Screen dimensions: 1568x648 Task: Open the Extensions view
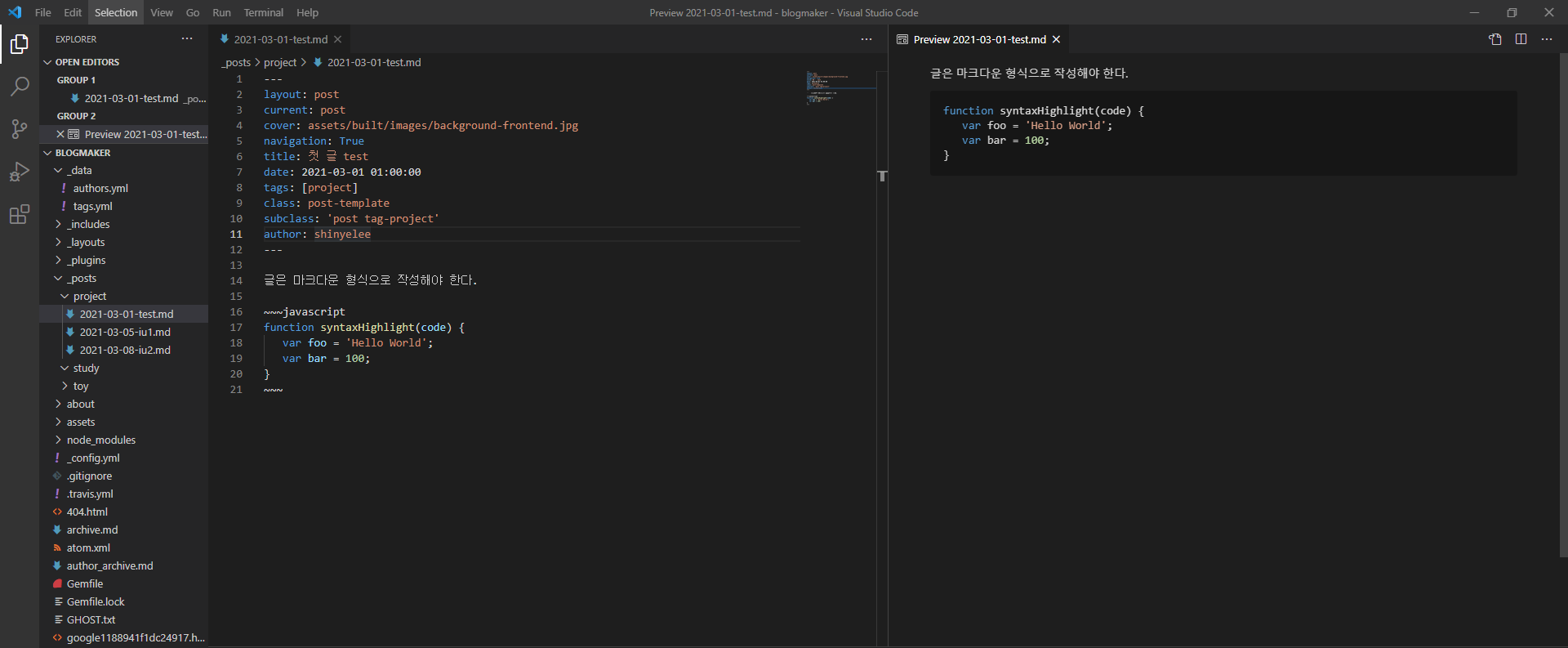(x=20, y=214)
